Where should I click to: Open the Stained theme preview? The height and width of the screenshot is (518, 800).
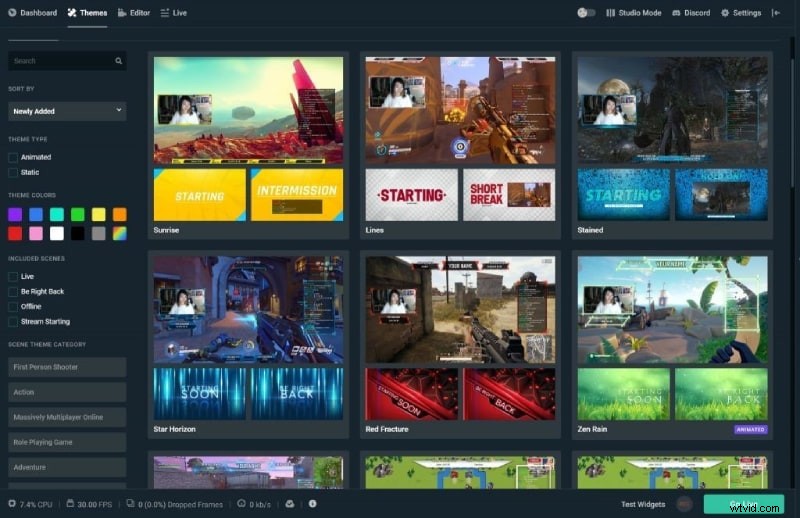point(672,110)
